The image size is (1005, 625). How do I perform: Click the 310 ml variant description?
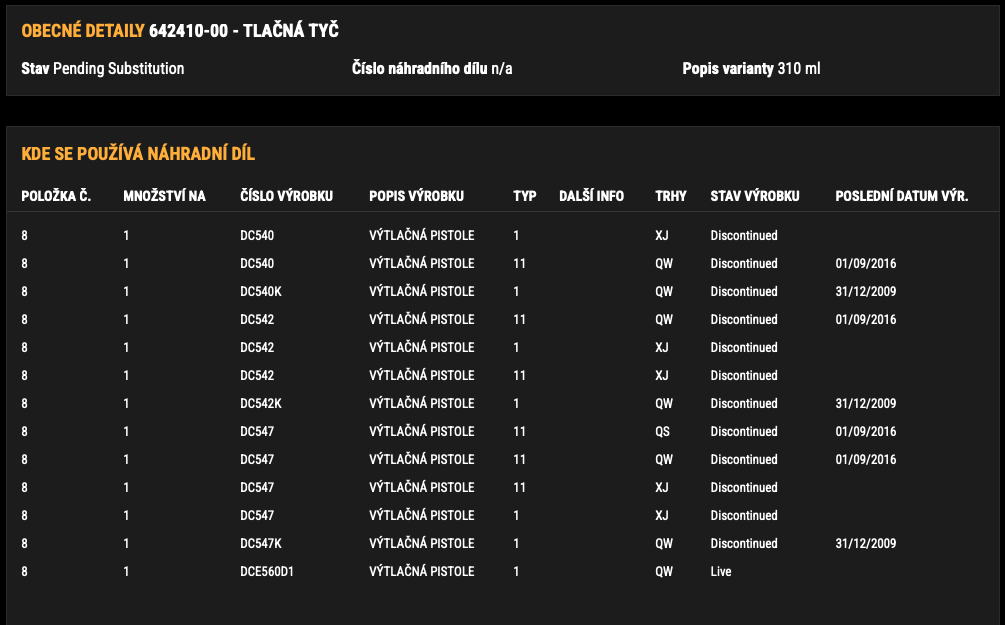pyautogui.click(x=799, y=69)
